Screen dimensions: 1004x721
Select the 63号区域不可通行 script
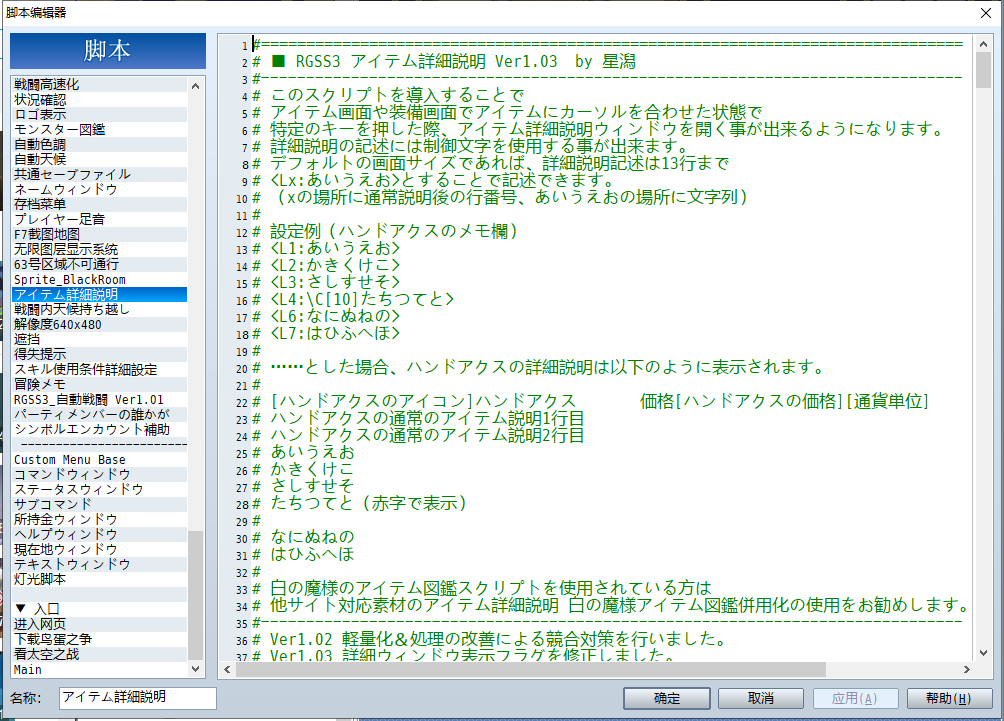[100, 264]
